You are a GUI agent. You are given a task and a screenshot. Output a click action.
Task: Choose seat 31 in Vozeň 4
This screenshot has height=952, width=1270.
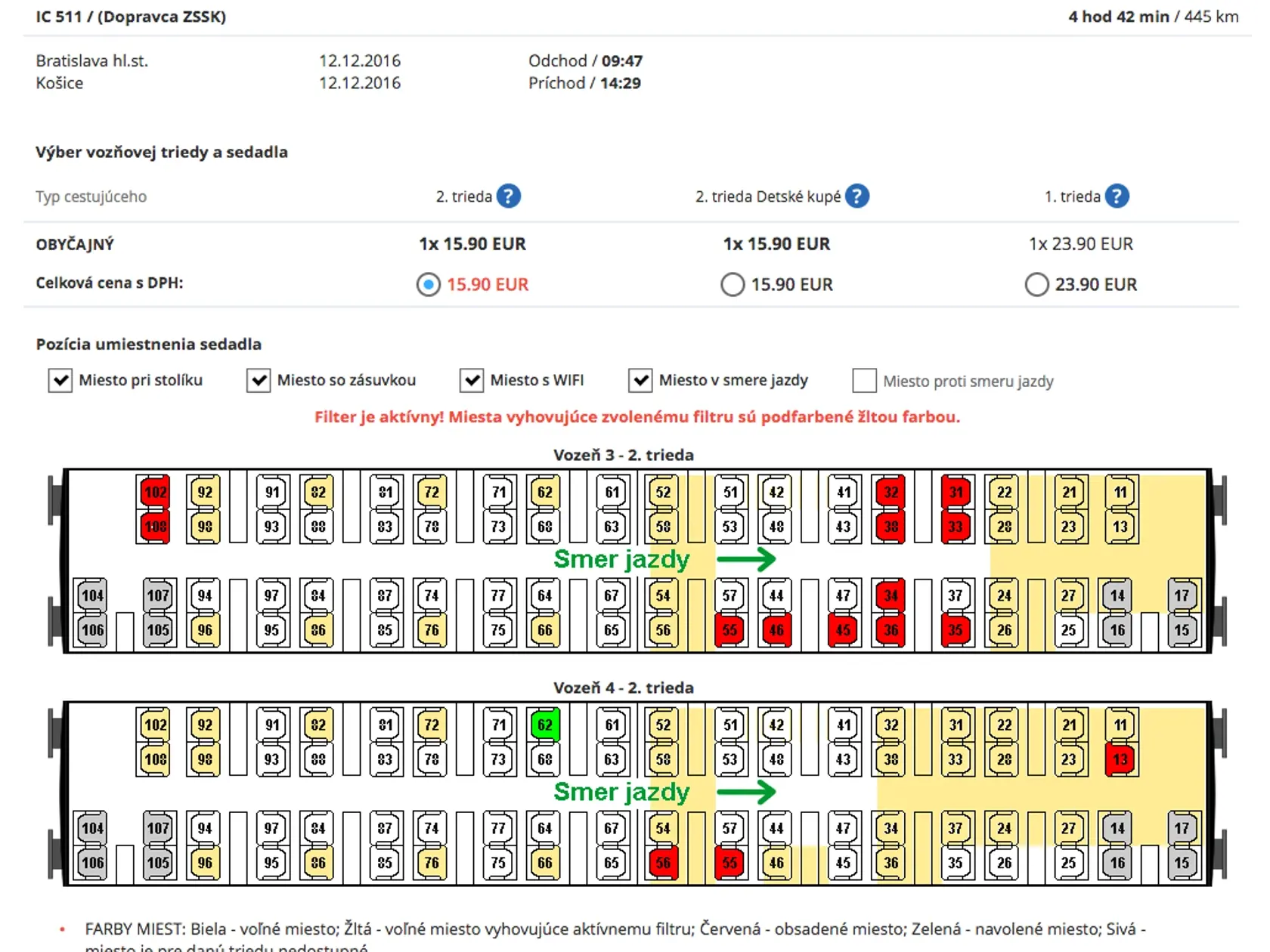956,725
